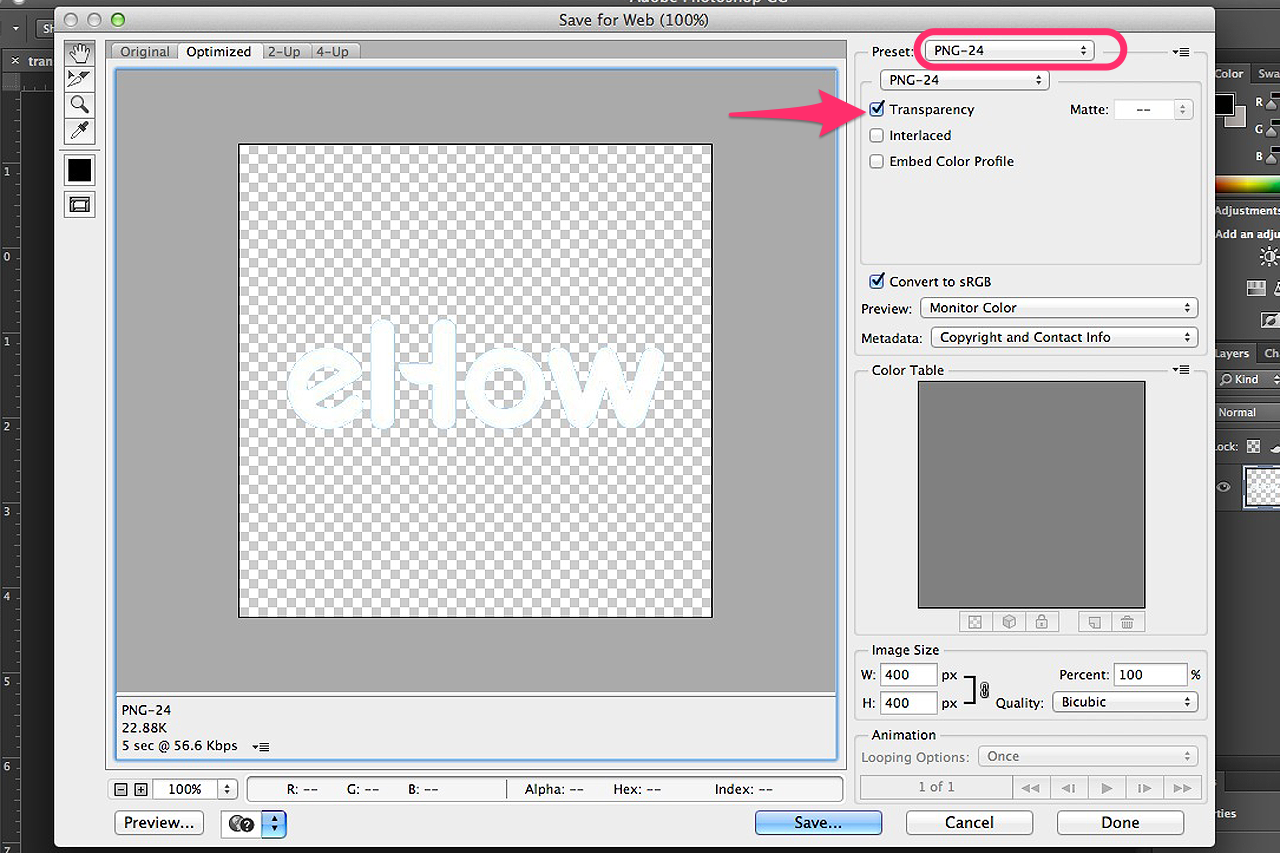1280x853 pixels.
Task: Click the eHow image preview canvas
Action: coord(475,381)
